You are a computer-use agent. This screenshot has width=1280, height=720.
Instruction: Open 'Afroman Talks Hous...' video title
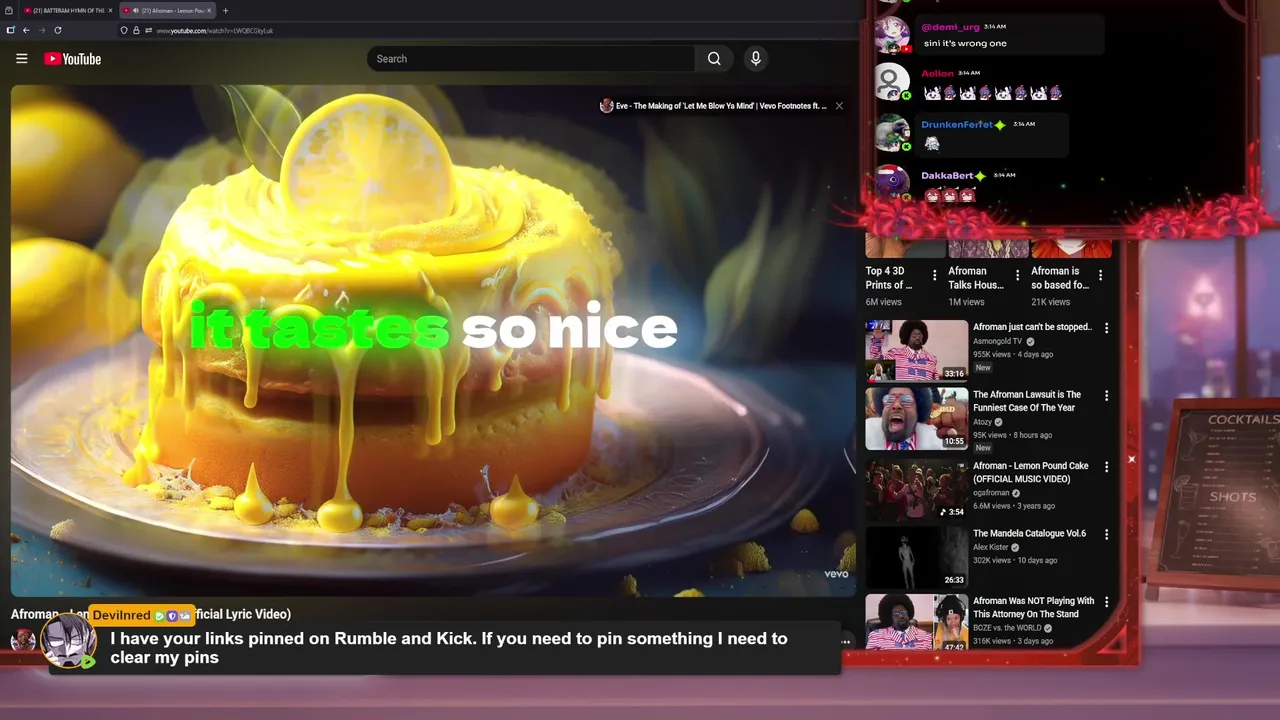976,278
